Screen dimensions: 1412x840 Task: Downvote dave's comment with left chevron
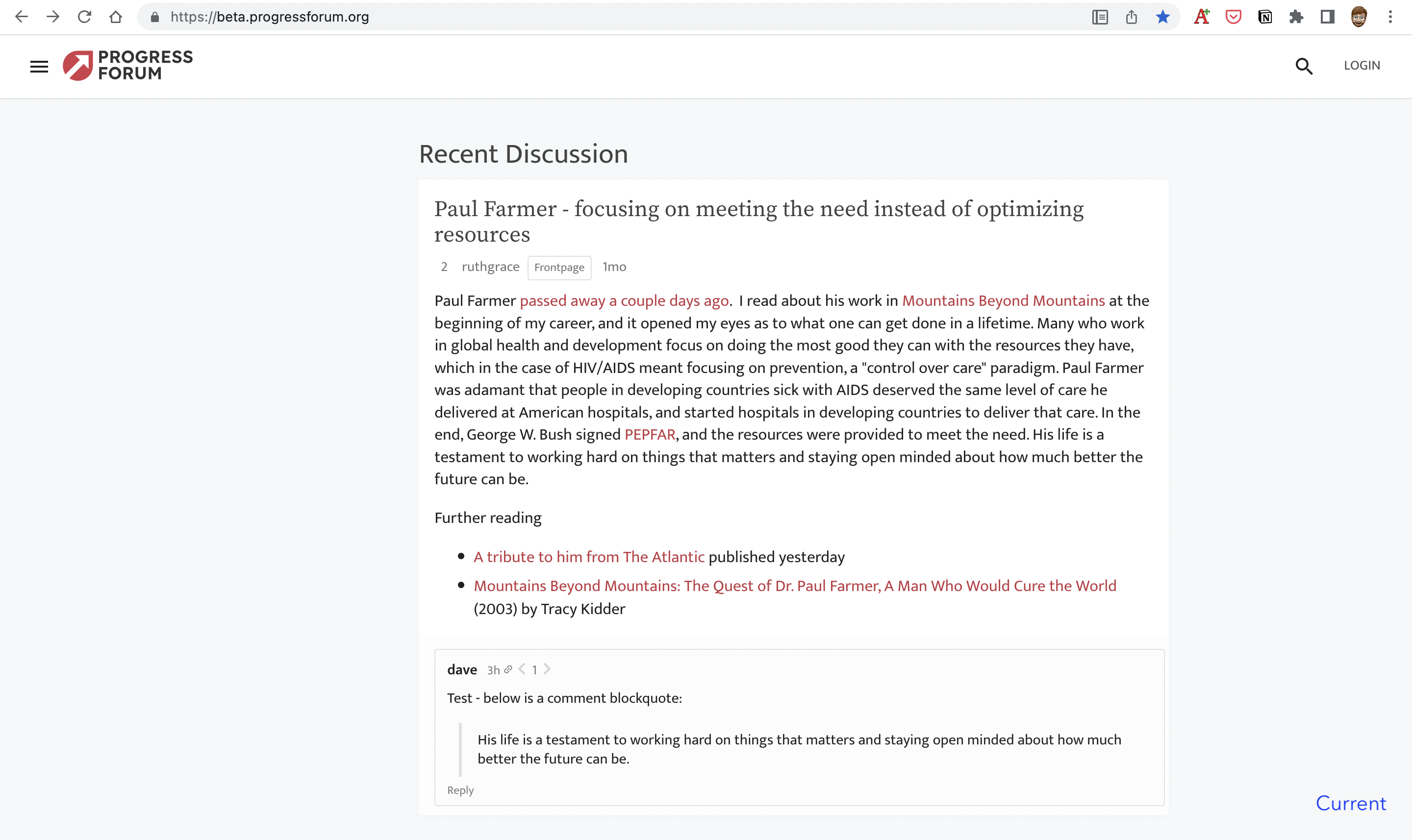coord(522,669)
